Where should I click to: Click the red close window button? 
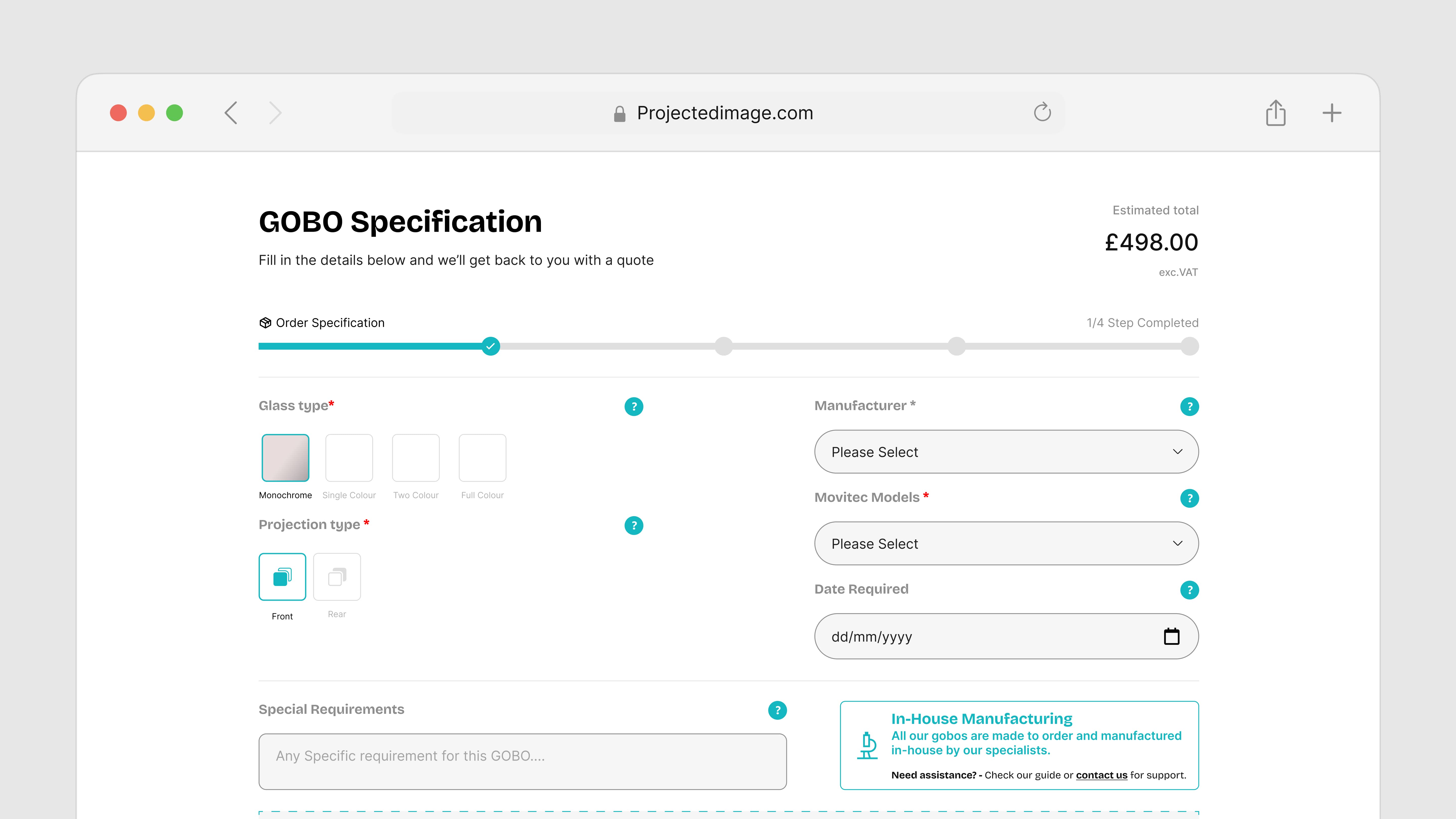pyautogui.click(x=118, y=113)
